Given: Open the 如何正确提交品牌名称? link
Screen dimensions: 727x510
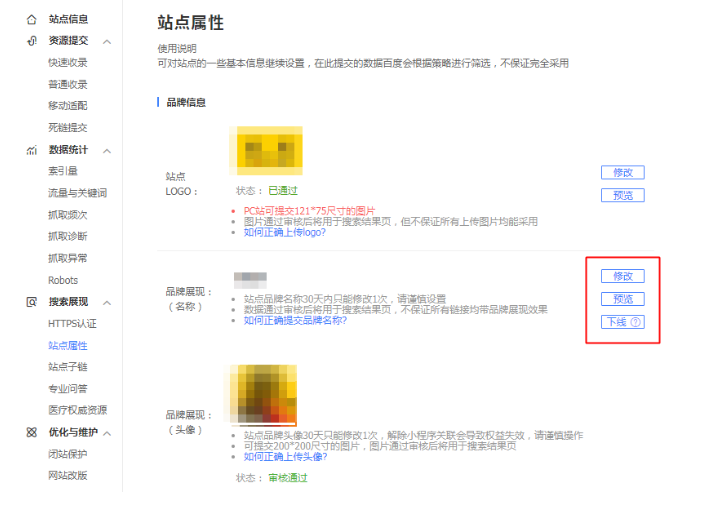Looking at the screenshot, I should coord(295,321).
